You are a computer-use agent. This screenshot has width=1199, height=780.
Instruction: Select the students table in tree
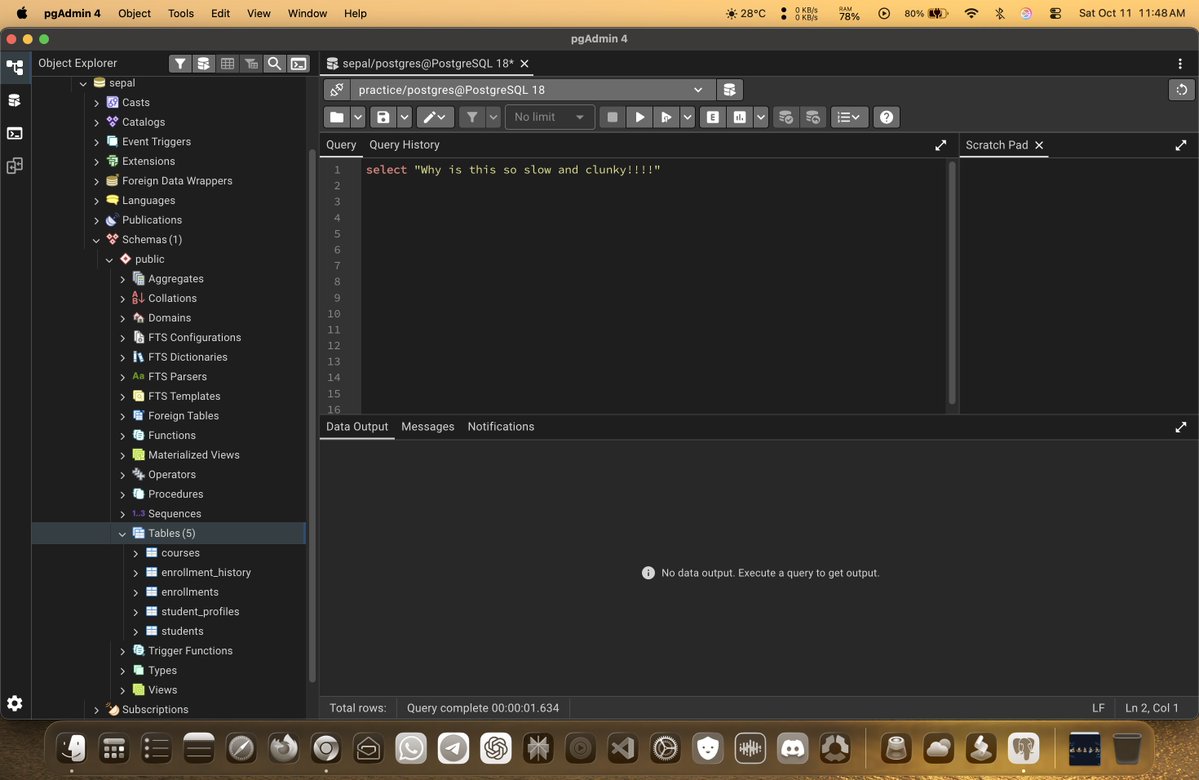tap(182, 631)
